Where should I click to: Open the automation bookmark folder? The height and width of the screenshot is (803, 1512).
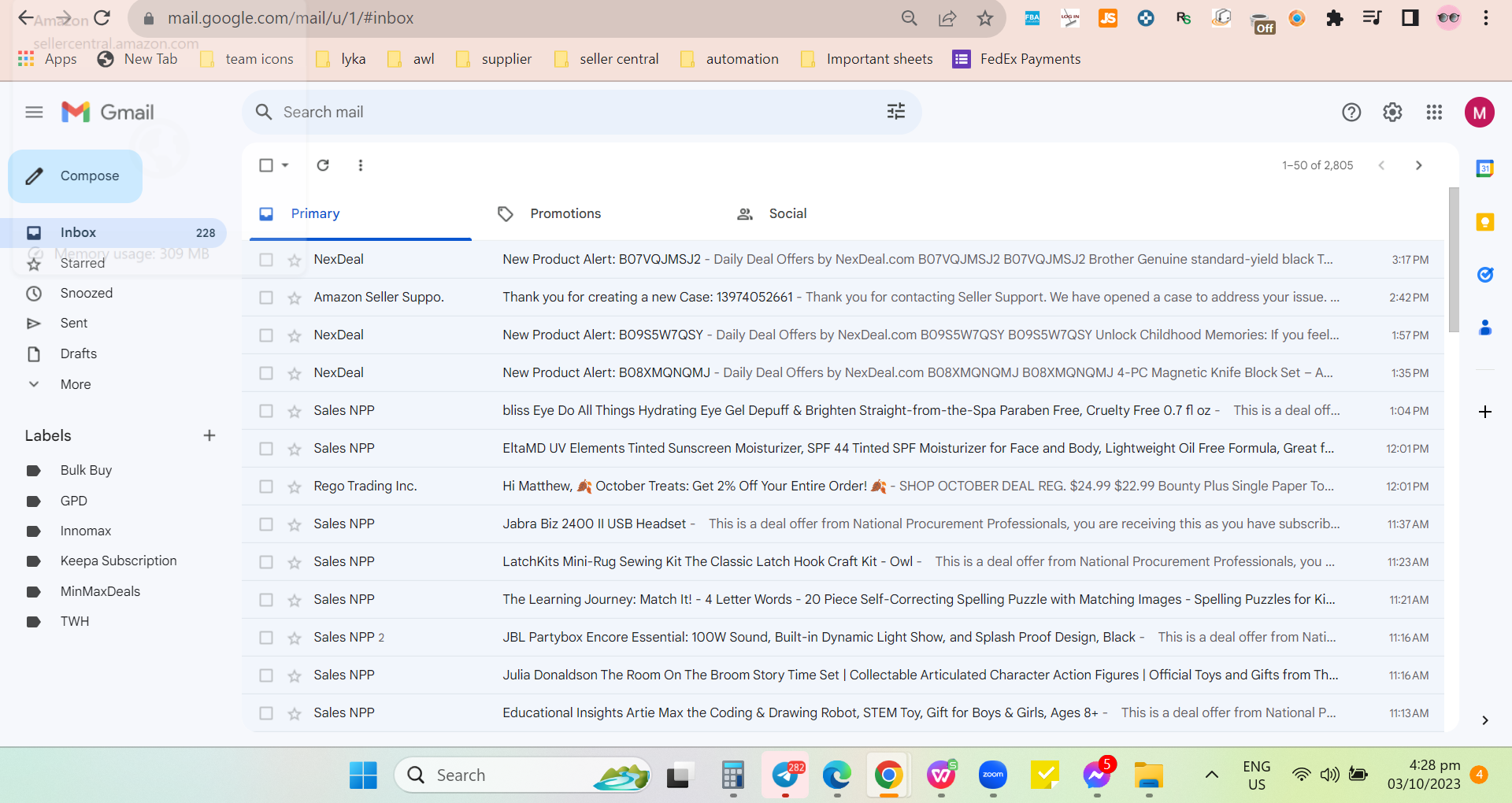tap(730, 59)
